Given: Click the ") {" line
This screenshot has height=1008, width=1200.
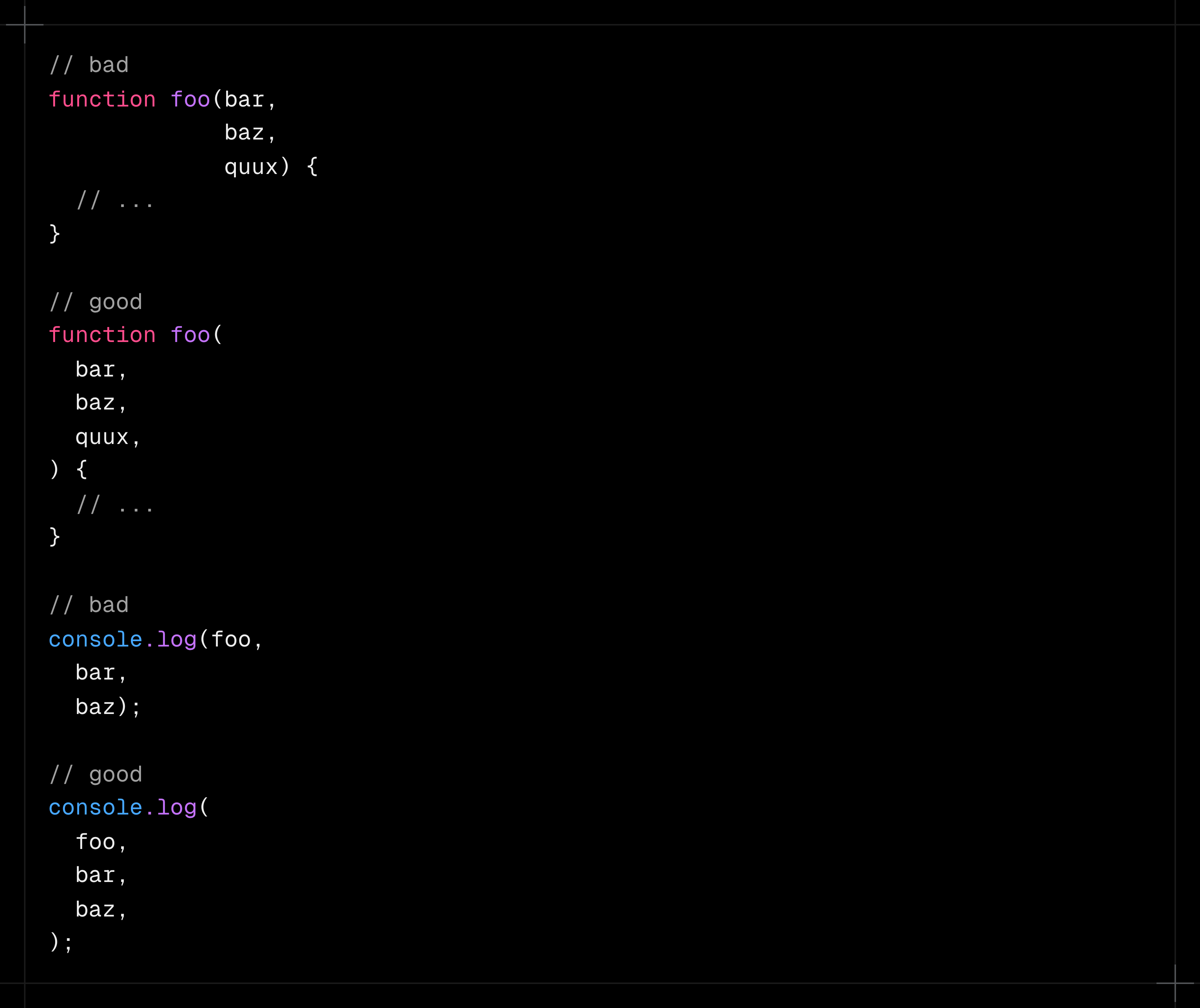Looking at the screenshot, I should (68, 470).
